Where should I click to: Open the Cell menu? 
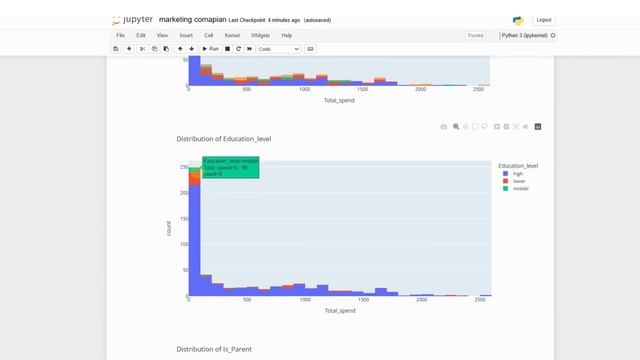(209, 36)
